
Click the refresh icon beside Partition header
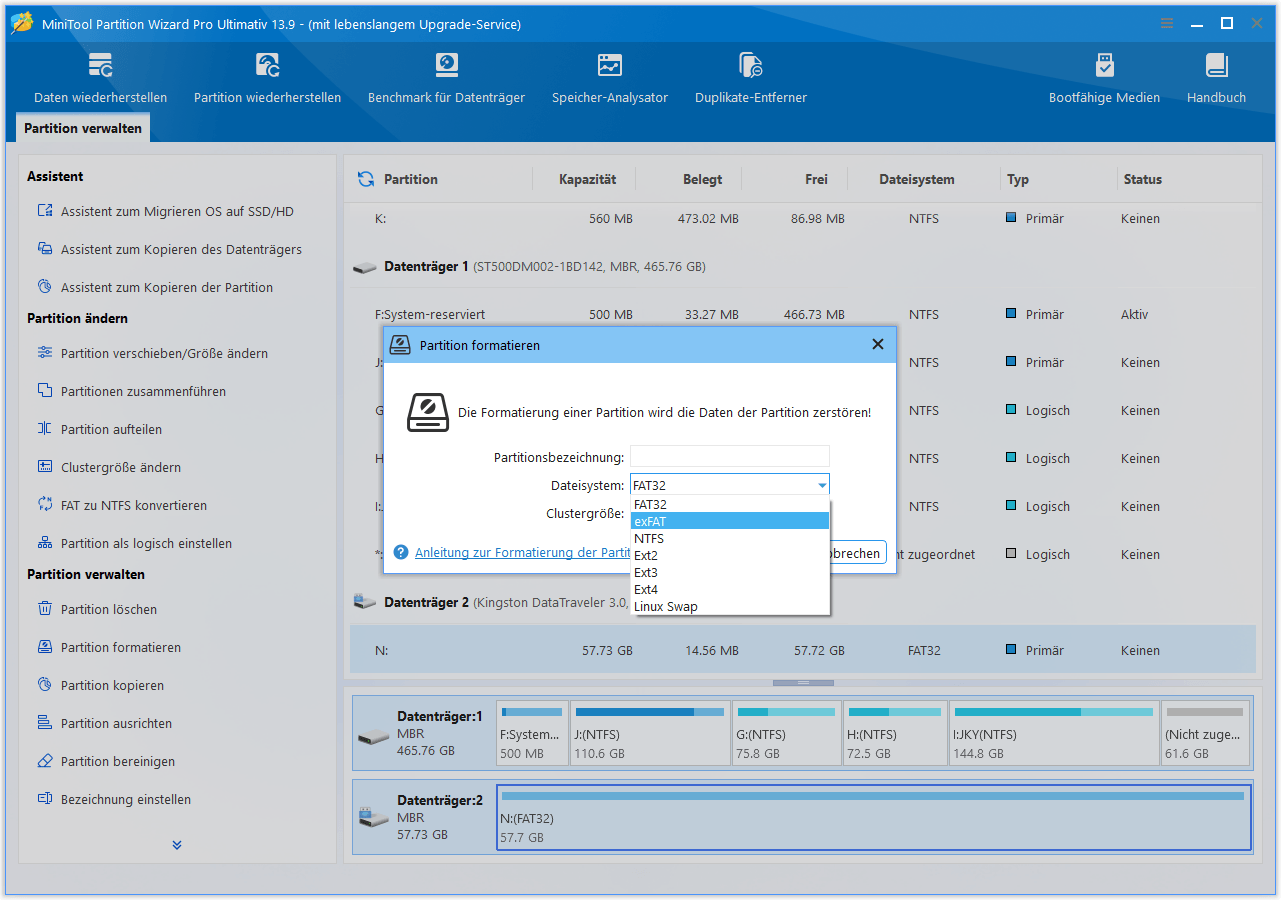click(366, 179)
